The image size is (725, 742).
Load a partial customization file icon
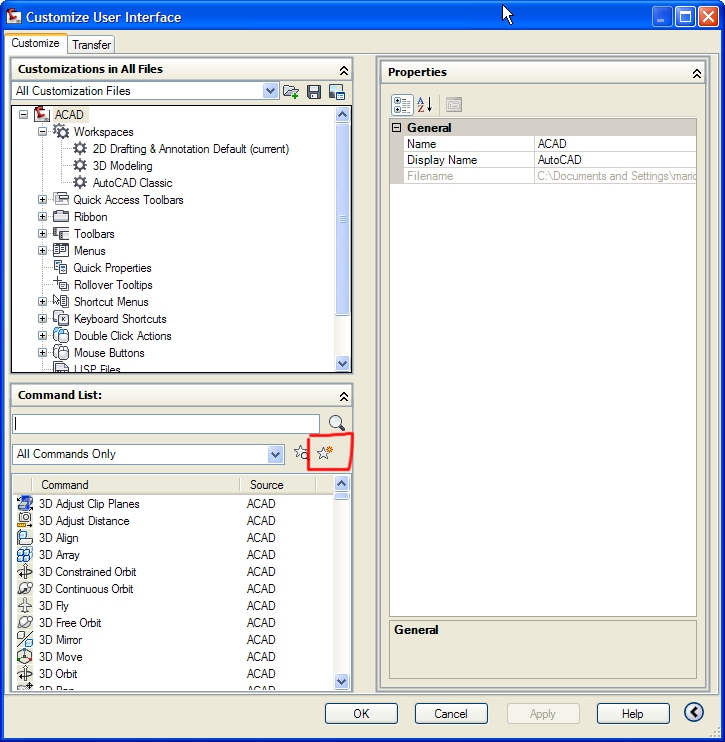pyautogui.click(x=291, y=91)
